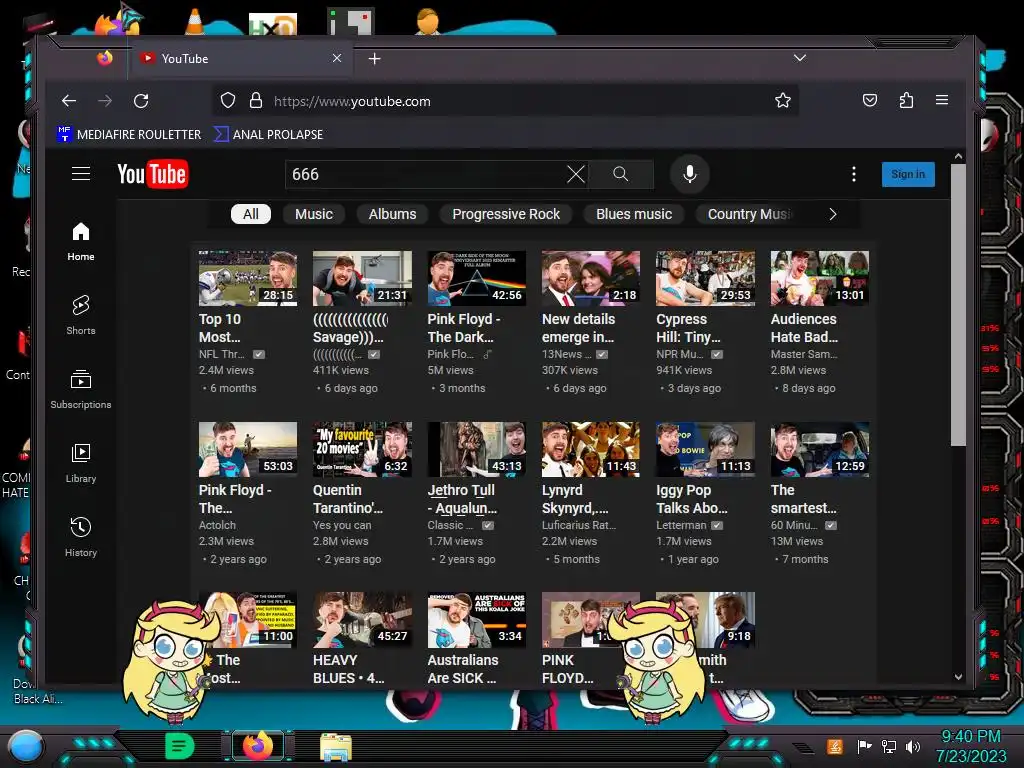The image size is (1024, 768).
Task: Open The smartest video thumbnail 12:59
Action: (820, 449)
